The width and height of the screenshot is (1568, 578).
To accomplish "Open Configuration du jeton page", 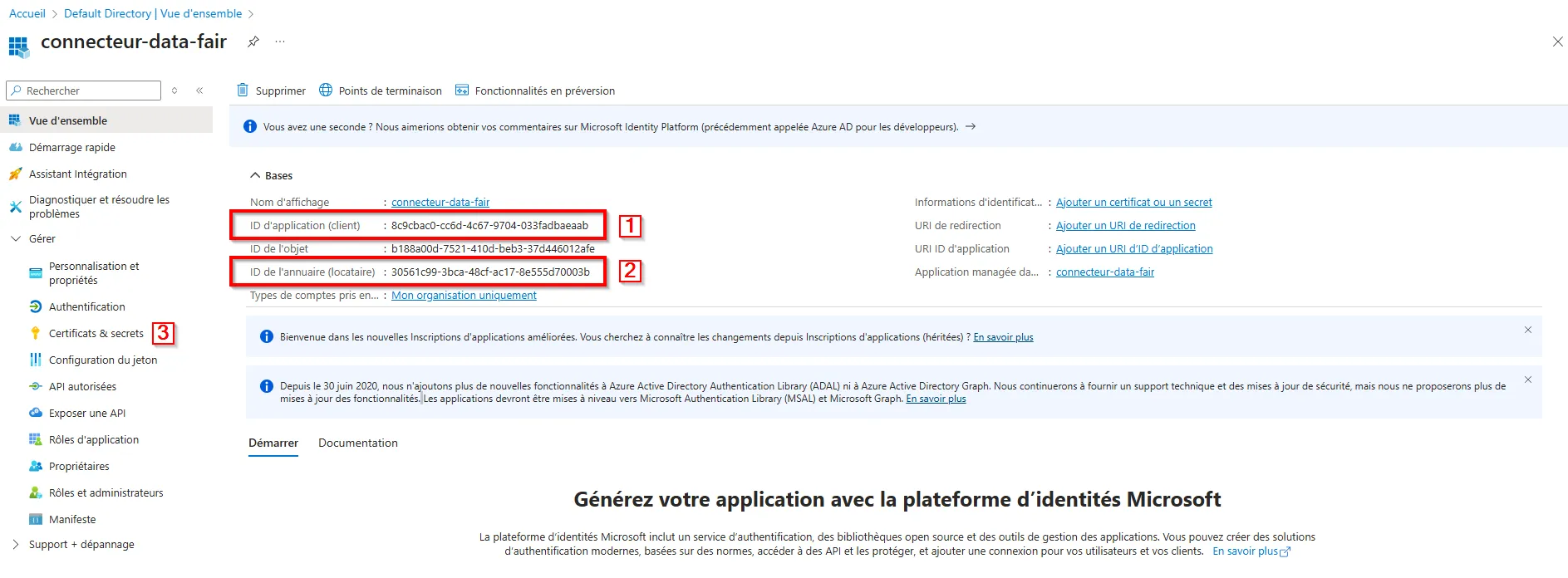I will tap(103, 360).
